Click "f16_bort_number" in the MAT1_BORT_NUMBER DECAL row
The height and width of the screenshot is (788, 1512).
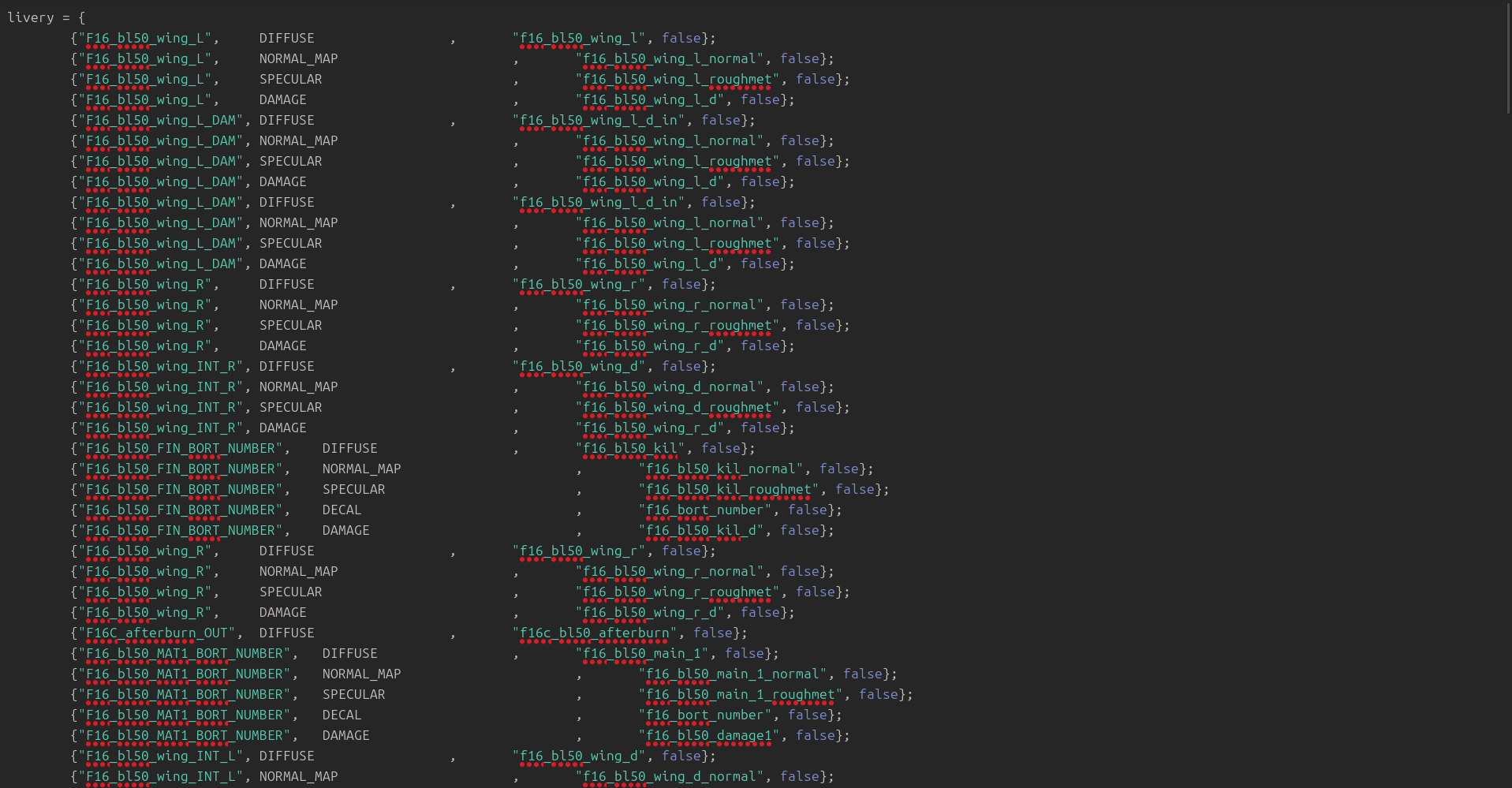tap(705, 715)
